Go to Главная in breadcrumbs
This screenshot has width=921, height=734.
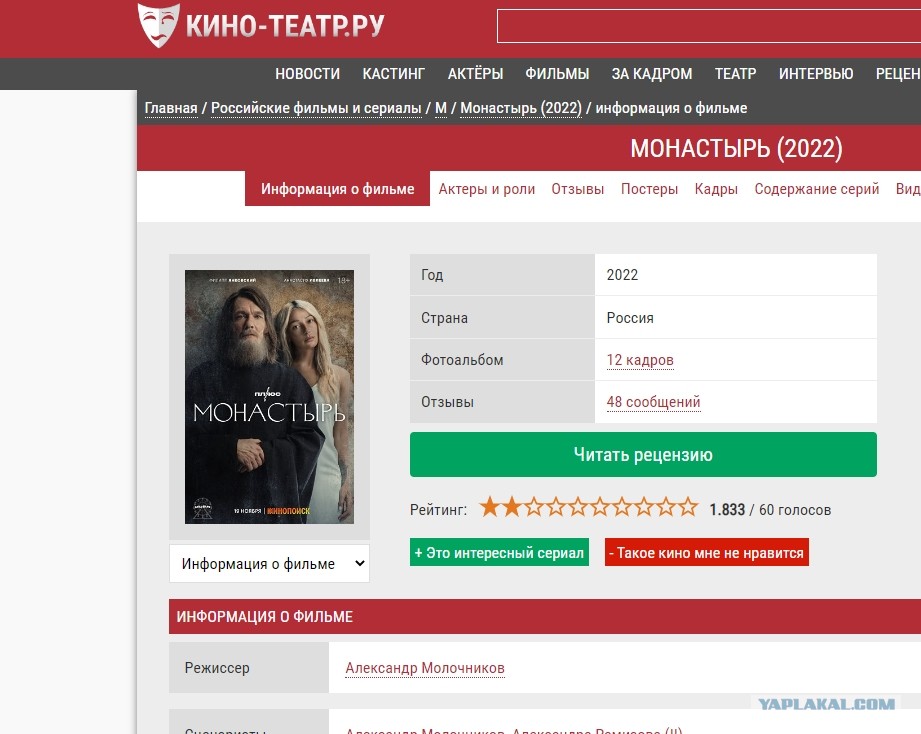pos(171,108)
